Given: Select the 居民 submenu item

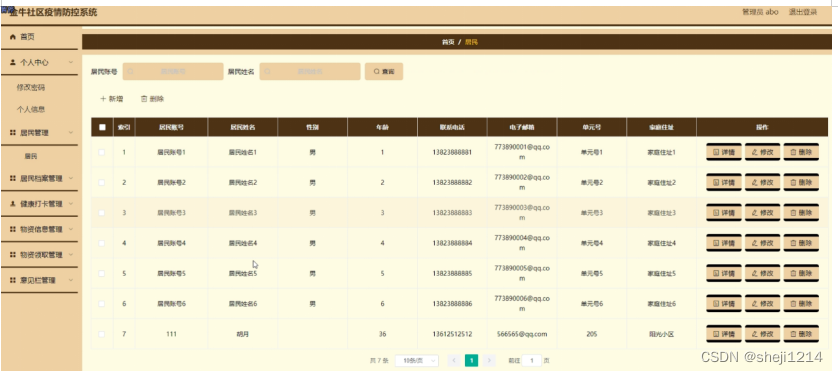Looking at the screenshot, I should click(x=30, y=157).
